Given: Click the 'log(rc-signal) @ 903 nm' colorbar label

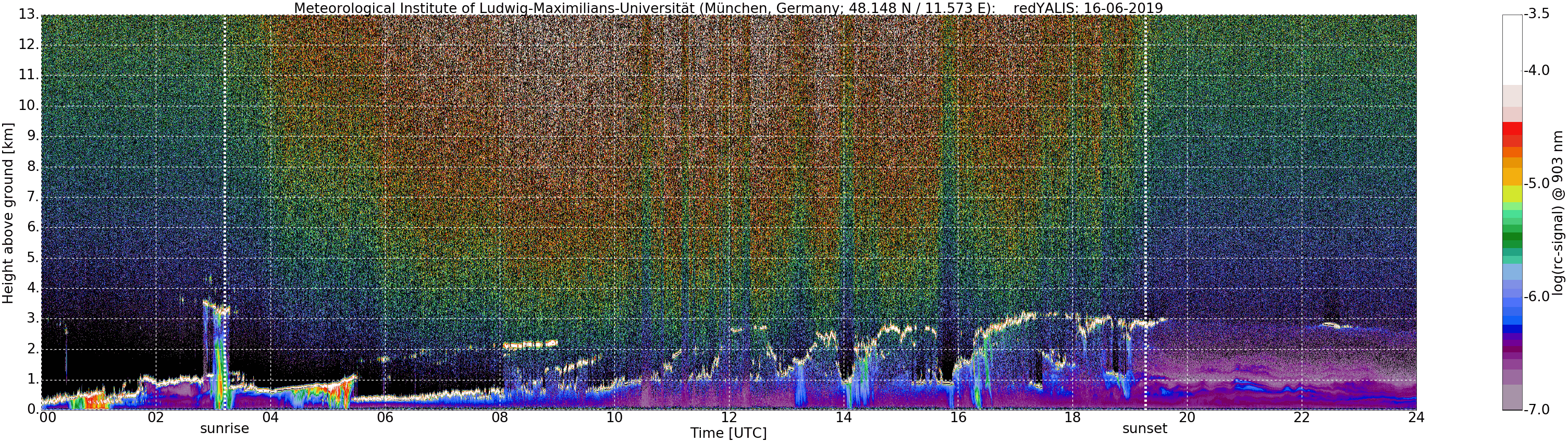Looking at the screenshot, I should [1559, 212].
